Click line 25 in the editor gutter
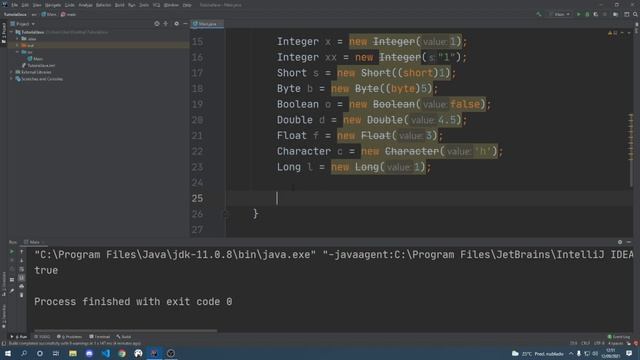 [197, 198]
